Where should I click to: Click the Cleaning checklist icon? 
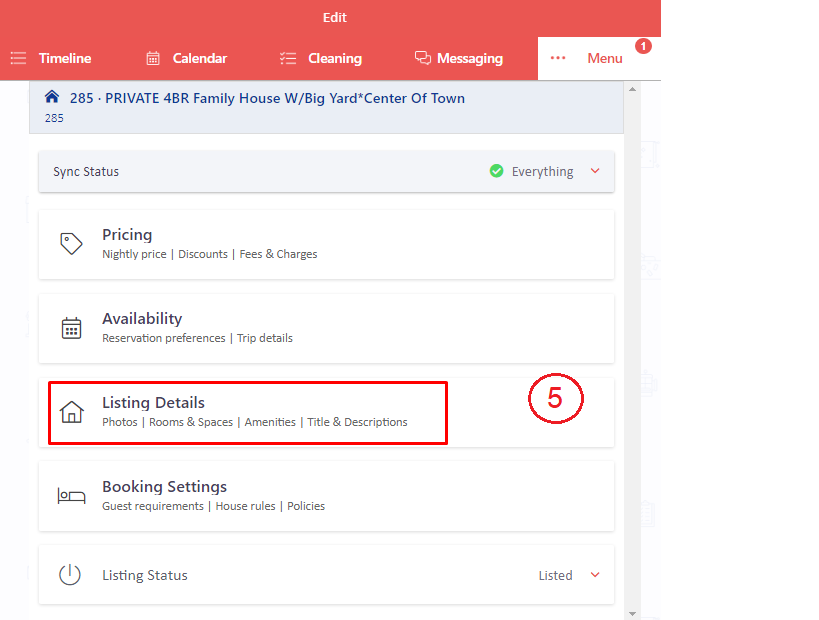coord(288,58)
